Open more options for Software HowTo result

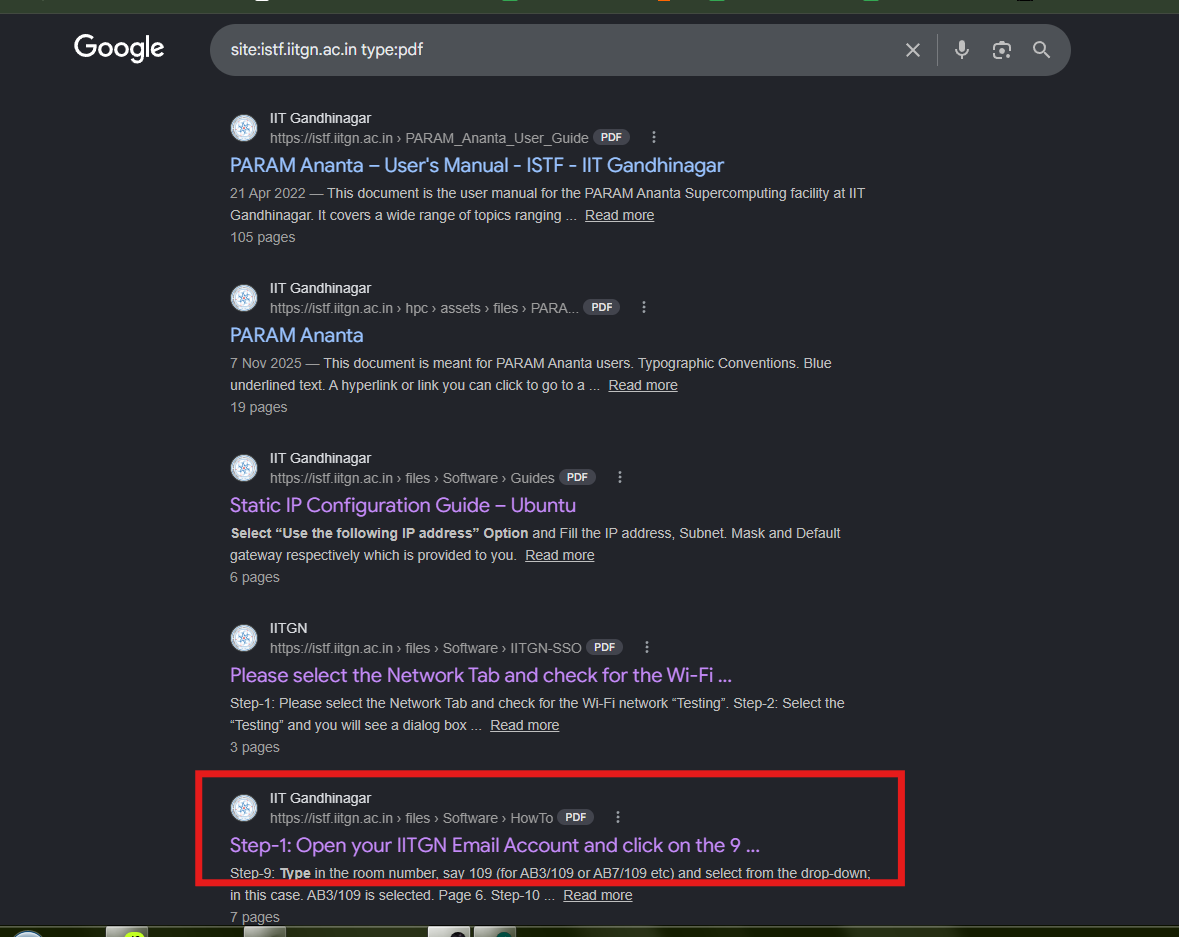tap(617, 817)
